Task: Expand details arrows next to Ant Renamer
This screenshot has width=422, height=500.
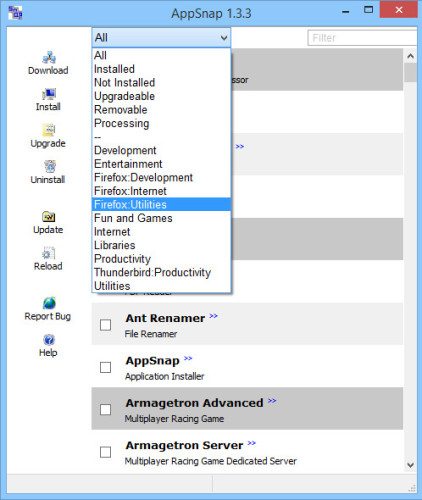Action: pyautogui.click(x=213, y=316)
